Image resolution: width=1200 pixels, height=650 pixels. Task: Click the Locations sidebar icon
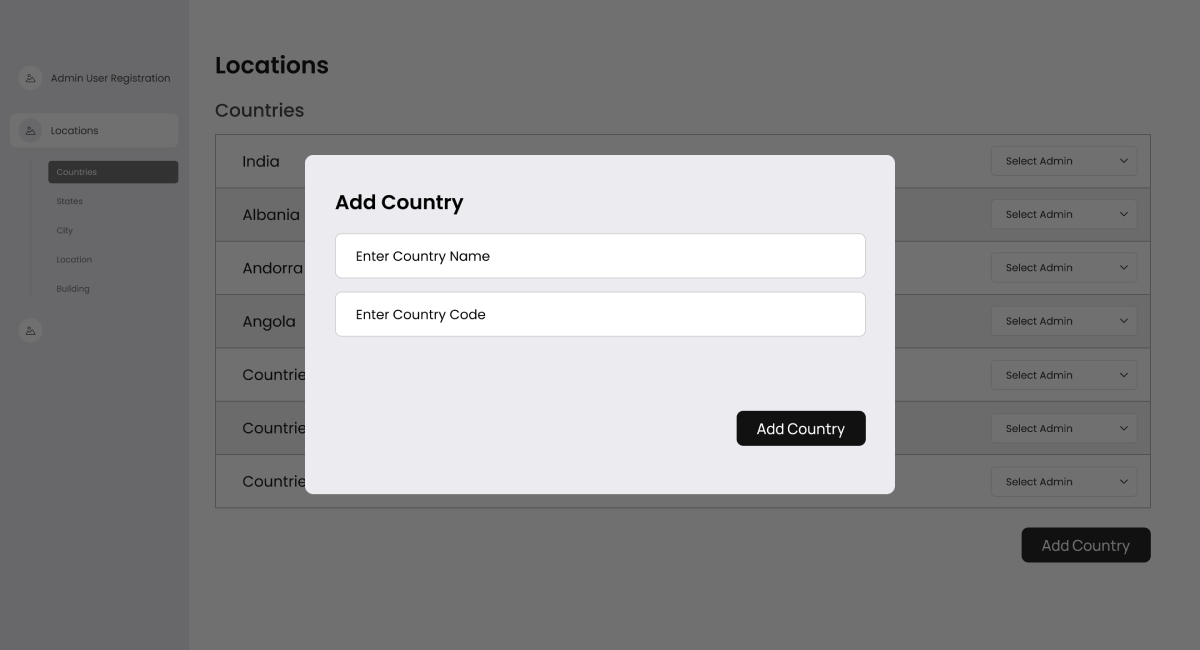tap(30, 130)
